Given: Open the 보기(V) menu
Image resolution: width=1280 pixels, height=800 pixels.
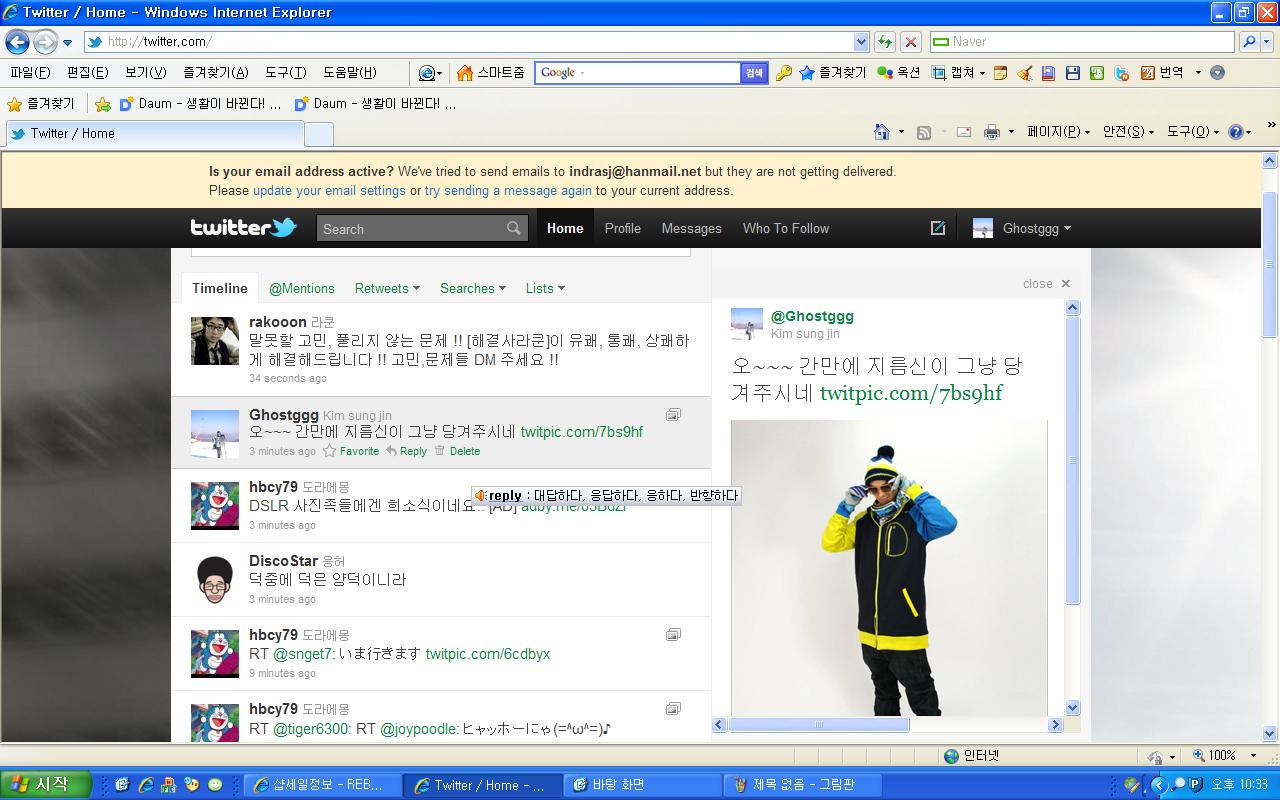Looking at the screenshot, I should [x=146, y=73].
